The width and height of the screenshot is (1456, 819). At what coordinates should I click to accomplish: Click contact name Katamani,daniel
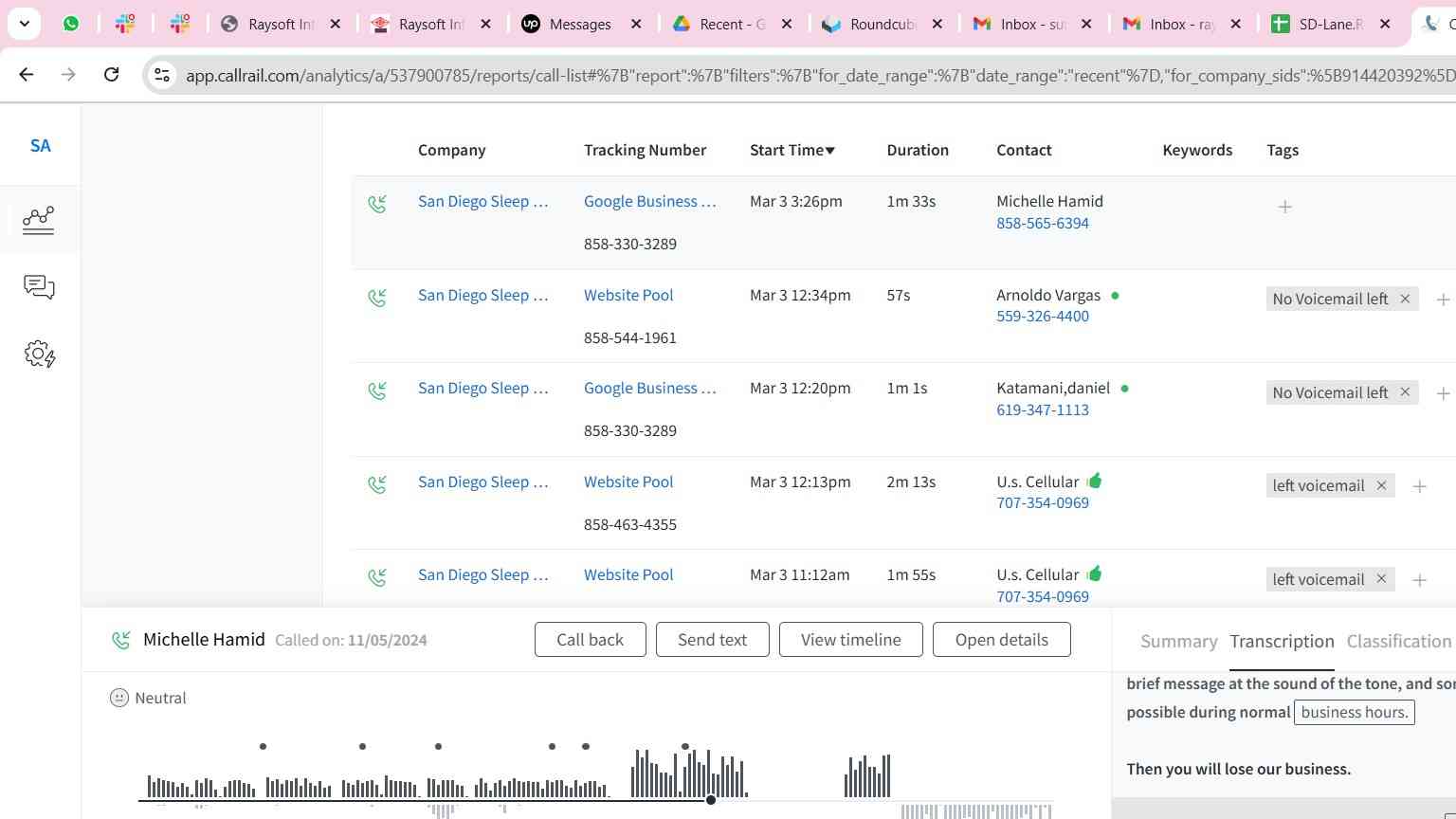click(1053, 388)
